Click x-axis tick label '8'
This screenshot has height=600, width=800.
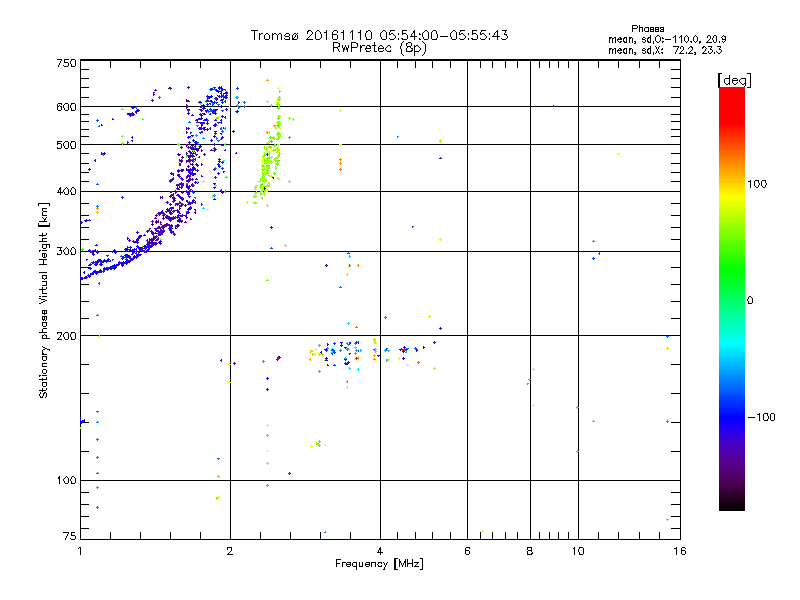click(x=530, y=551)
